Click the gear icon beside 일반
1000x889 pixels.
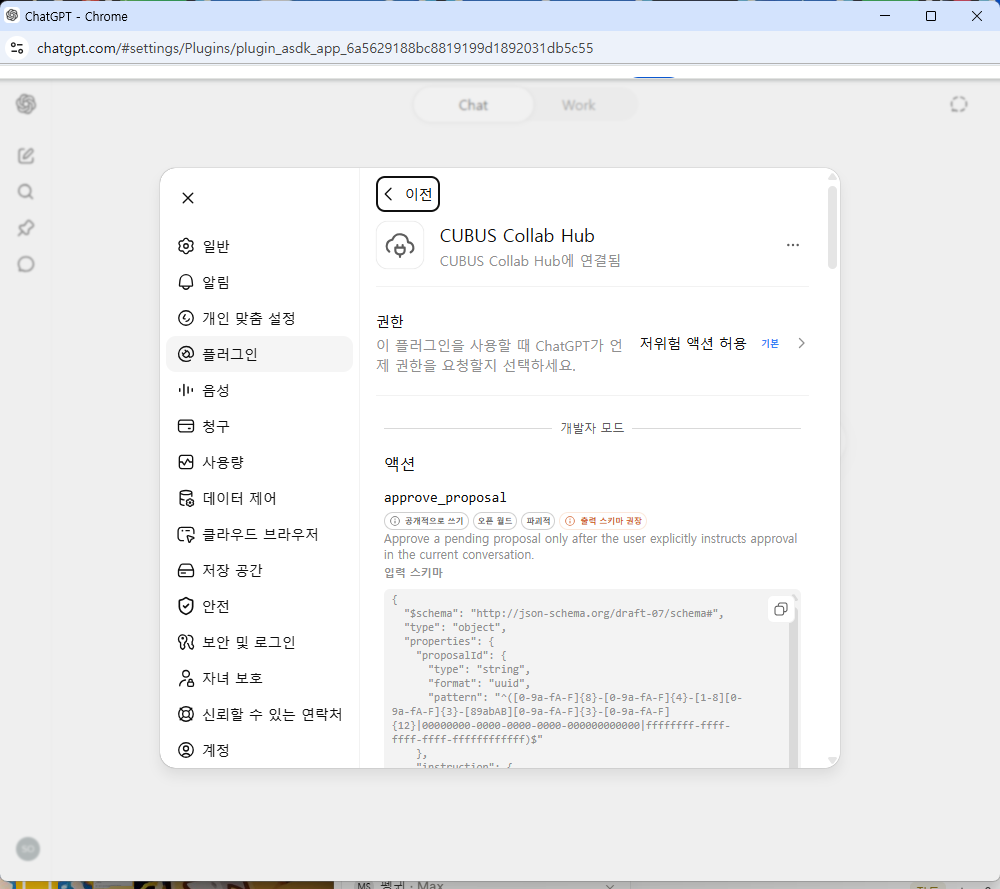tap(186, 246)
